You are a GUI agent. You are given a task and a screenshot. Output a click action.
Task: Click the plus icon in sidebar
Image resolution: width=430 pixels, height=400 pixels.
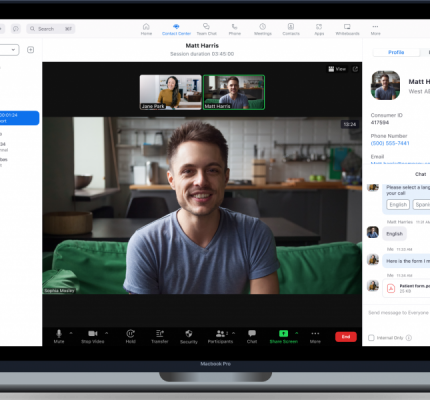point(30,50)
